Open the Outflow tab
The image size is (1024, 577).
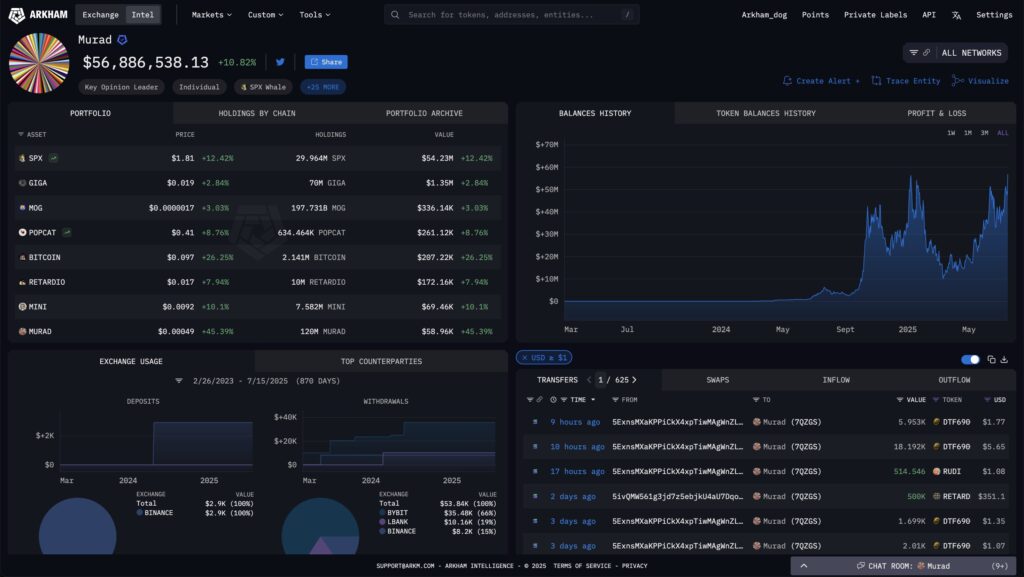coord(954,380)
